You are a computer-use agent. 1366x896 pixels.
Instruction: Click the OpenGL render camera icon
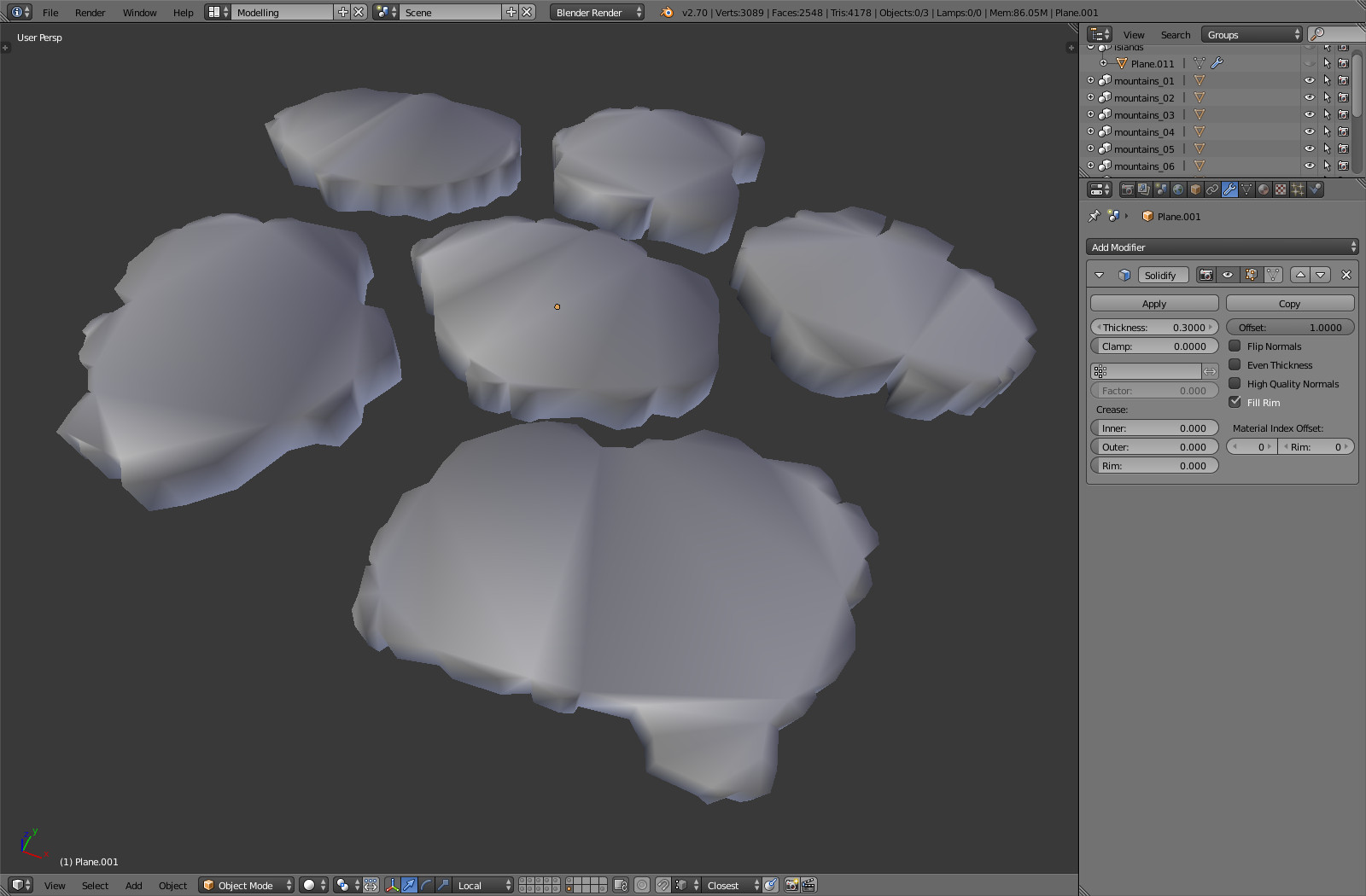[791, 885]
